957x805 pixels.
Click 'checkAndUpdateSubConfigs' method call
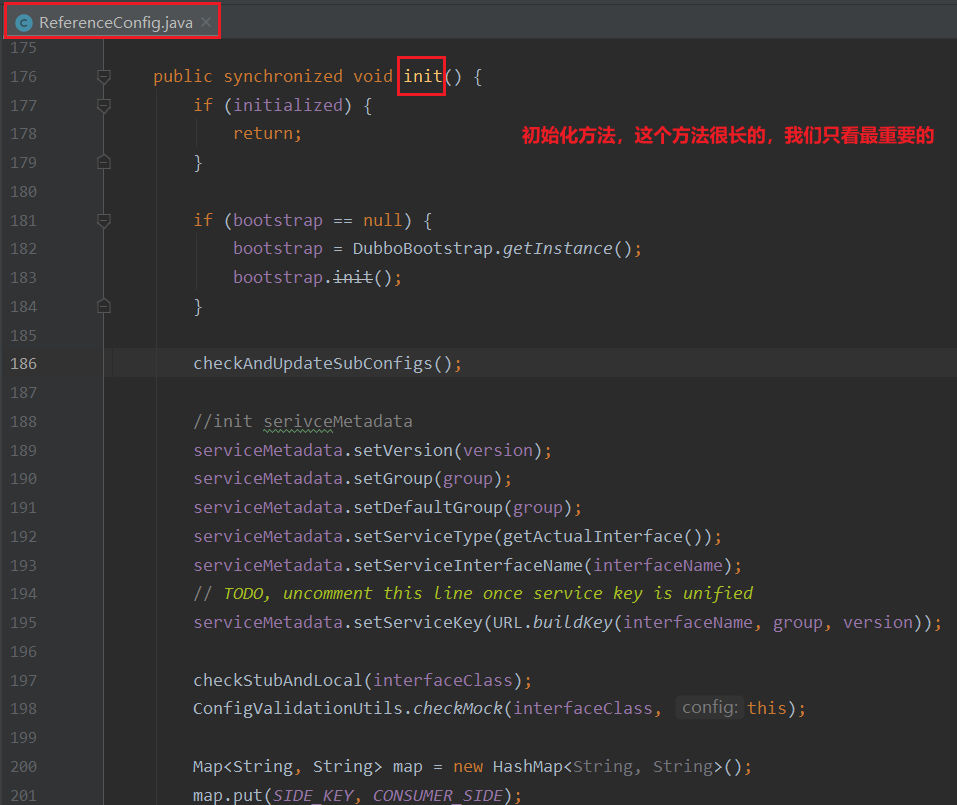click(x=312, y=364)
